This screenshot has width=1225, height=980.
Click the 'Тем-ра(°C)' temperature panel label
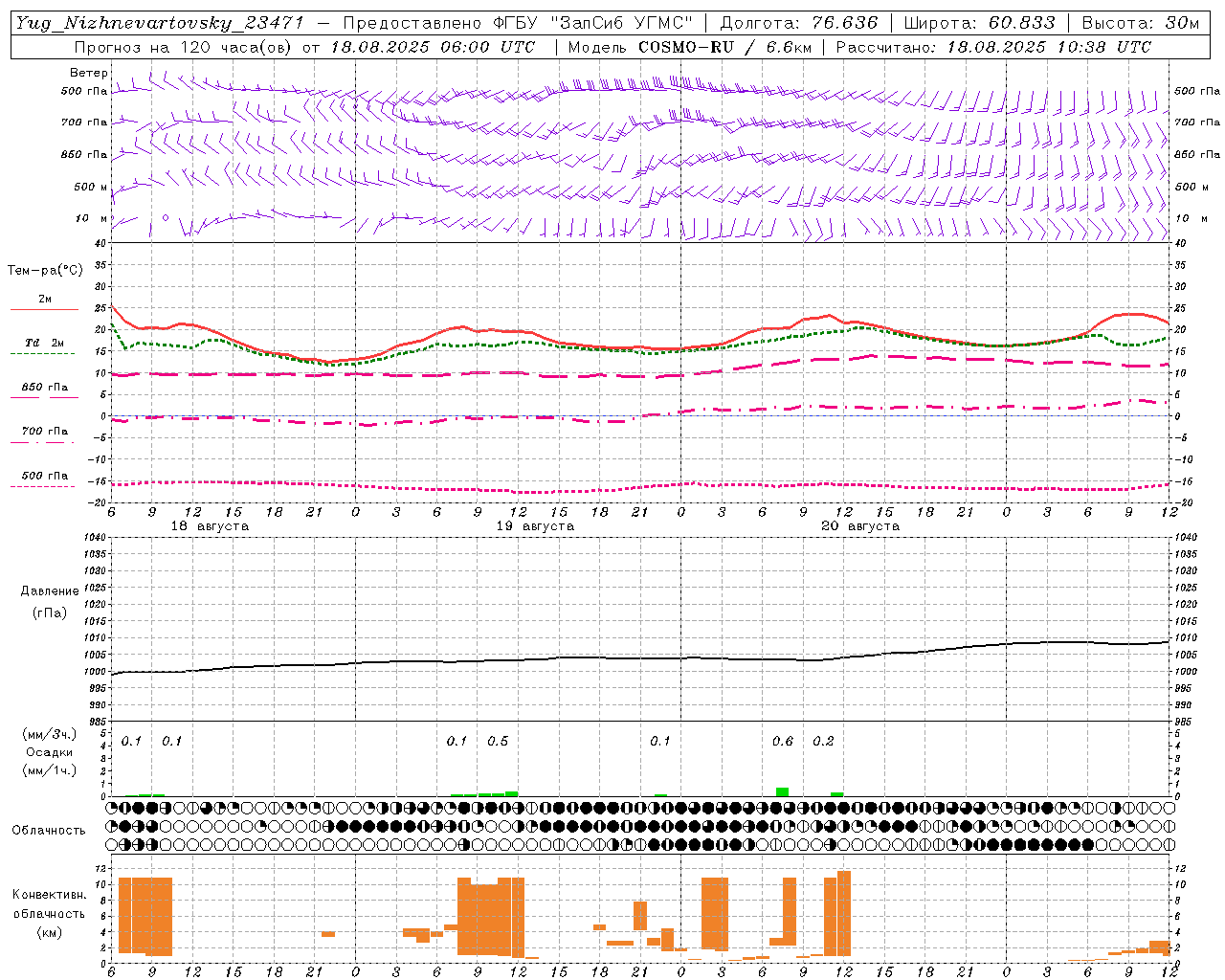pyautogui.click(x=45, y=271)
